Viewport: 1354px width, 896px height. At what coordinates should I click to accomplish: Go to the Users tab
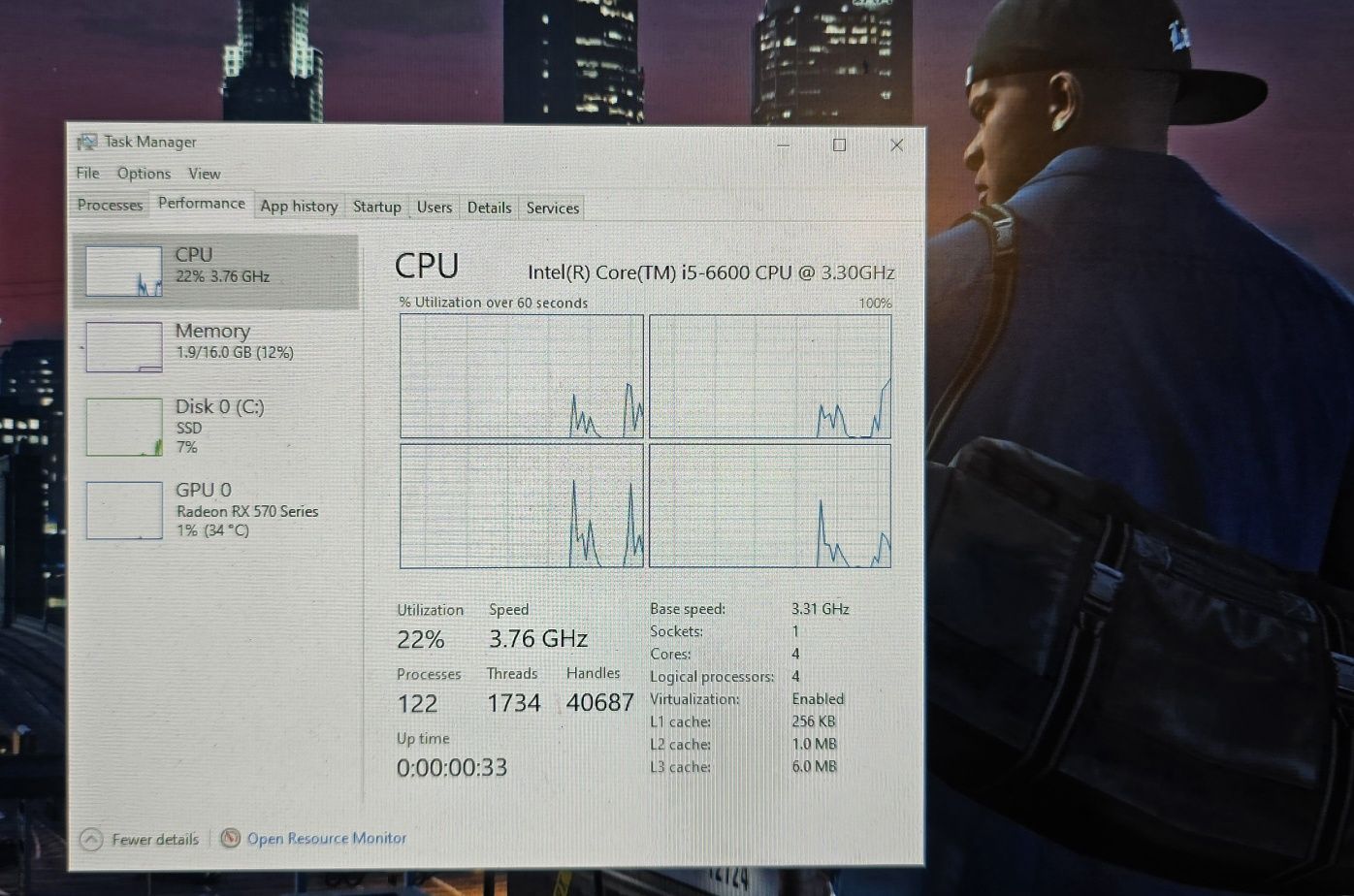(434, 207)
